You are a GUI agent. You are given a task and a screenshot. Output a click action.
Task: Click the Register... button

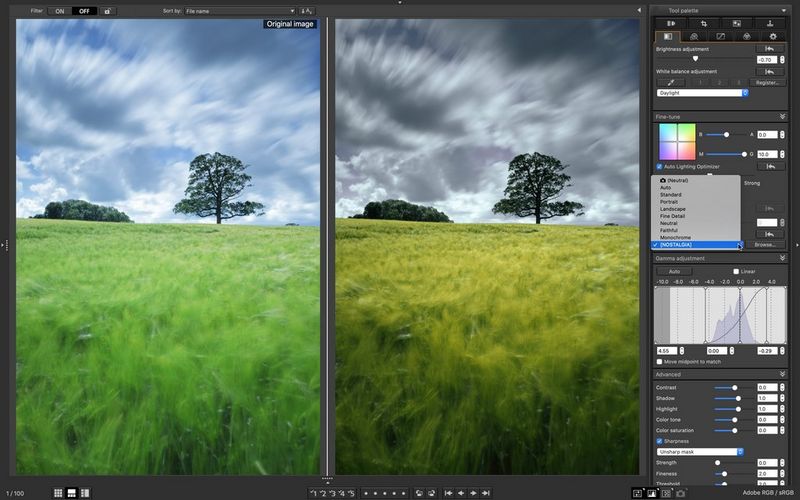(x=766, y=82)
